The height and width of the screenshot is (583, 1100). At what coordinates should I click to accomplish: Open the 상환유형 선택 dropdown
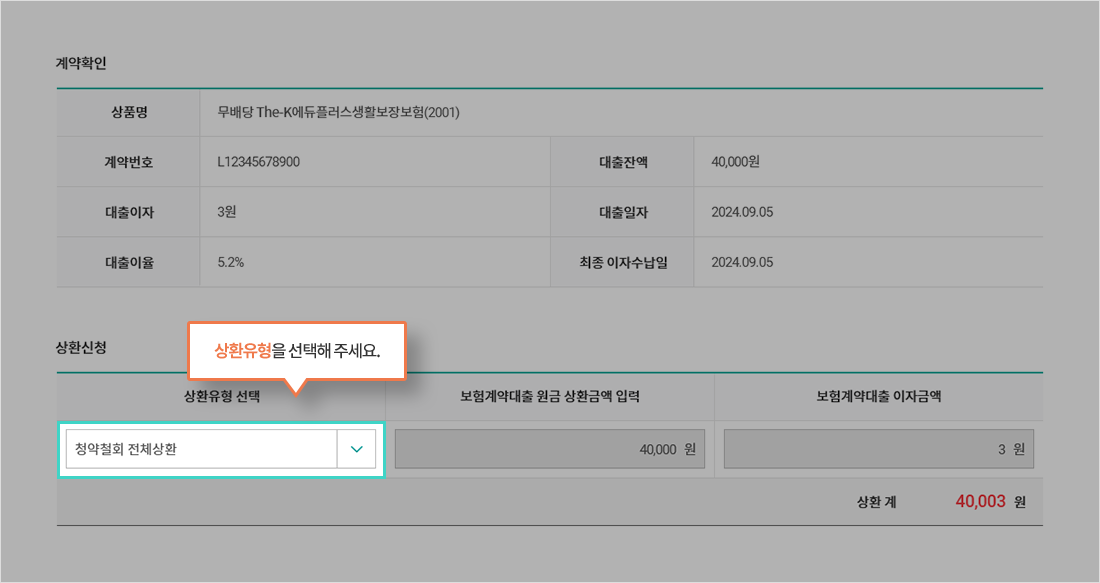221,449
